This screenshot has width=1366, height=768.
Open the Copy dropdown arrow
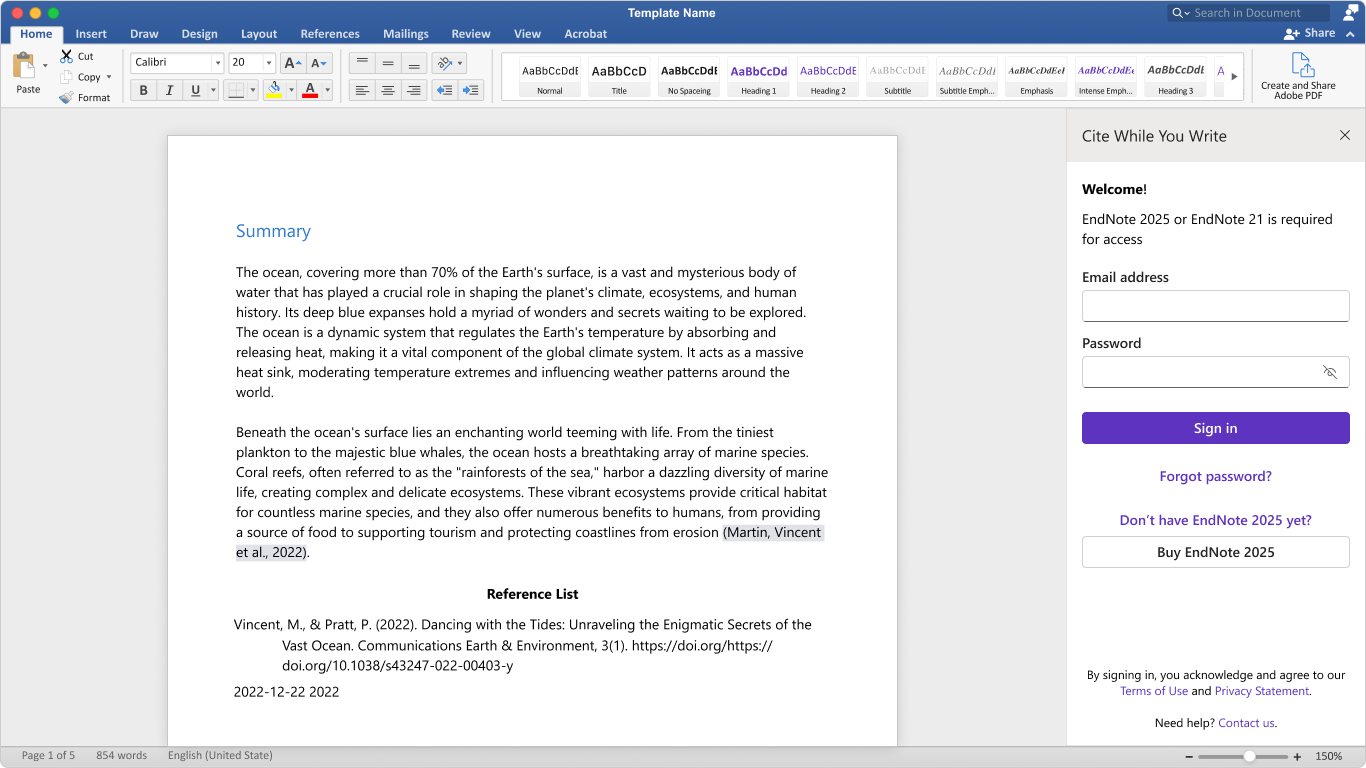109,77
